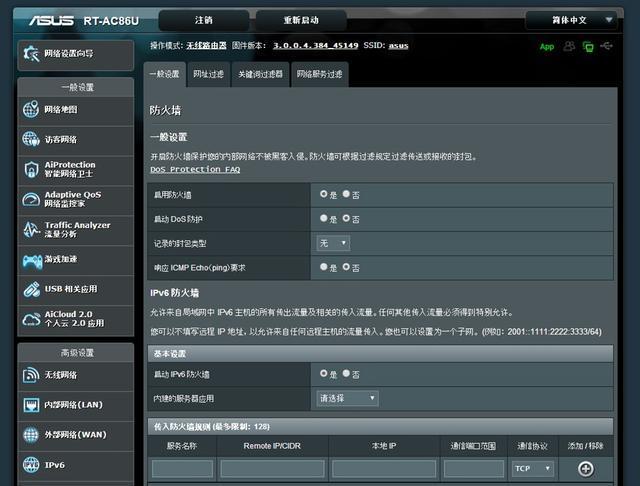Switch to the URL Filter tab
The width and height of the screenshot is (640, 486).
pos(209,74)
